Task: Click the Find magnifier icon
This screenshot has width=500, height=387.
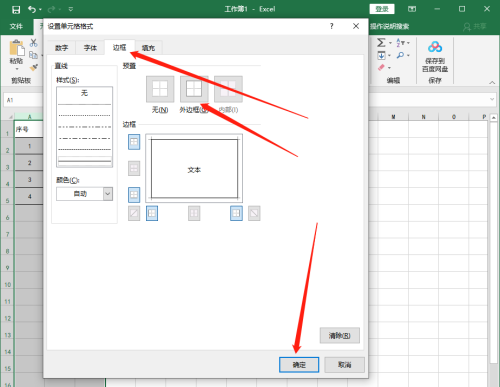Action: click(400, 55)
